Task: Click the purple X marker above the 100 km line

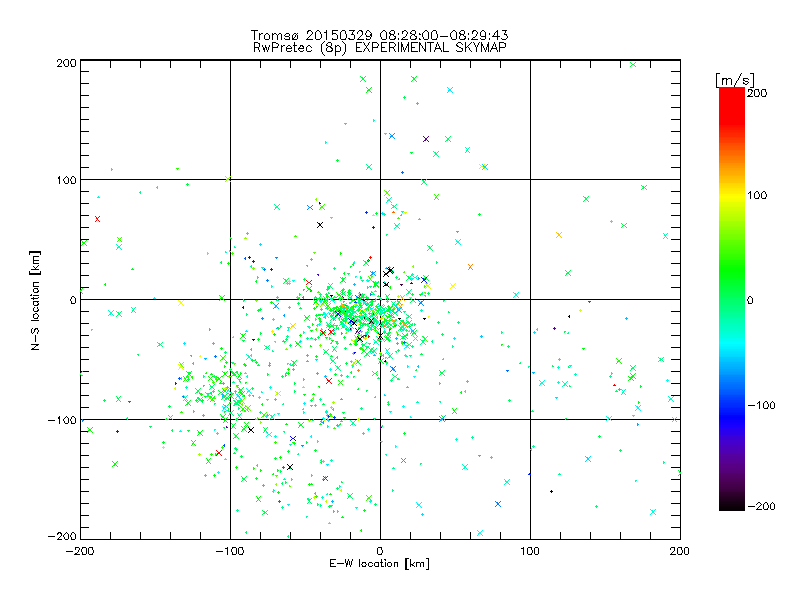Action: pos(426,139)
